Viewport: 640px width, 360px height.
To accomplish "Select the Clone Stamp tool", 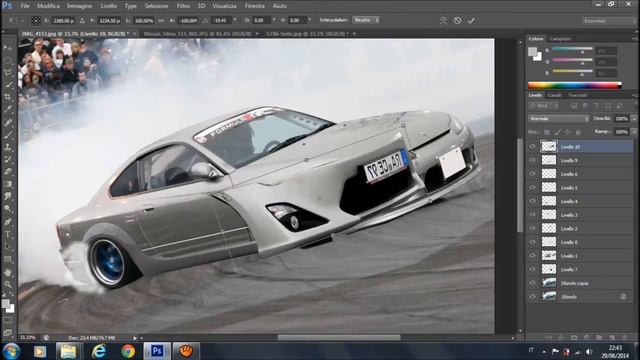I will 8,147.
